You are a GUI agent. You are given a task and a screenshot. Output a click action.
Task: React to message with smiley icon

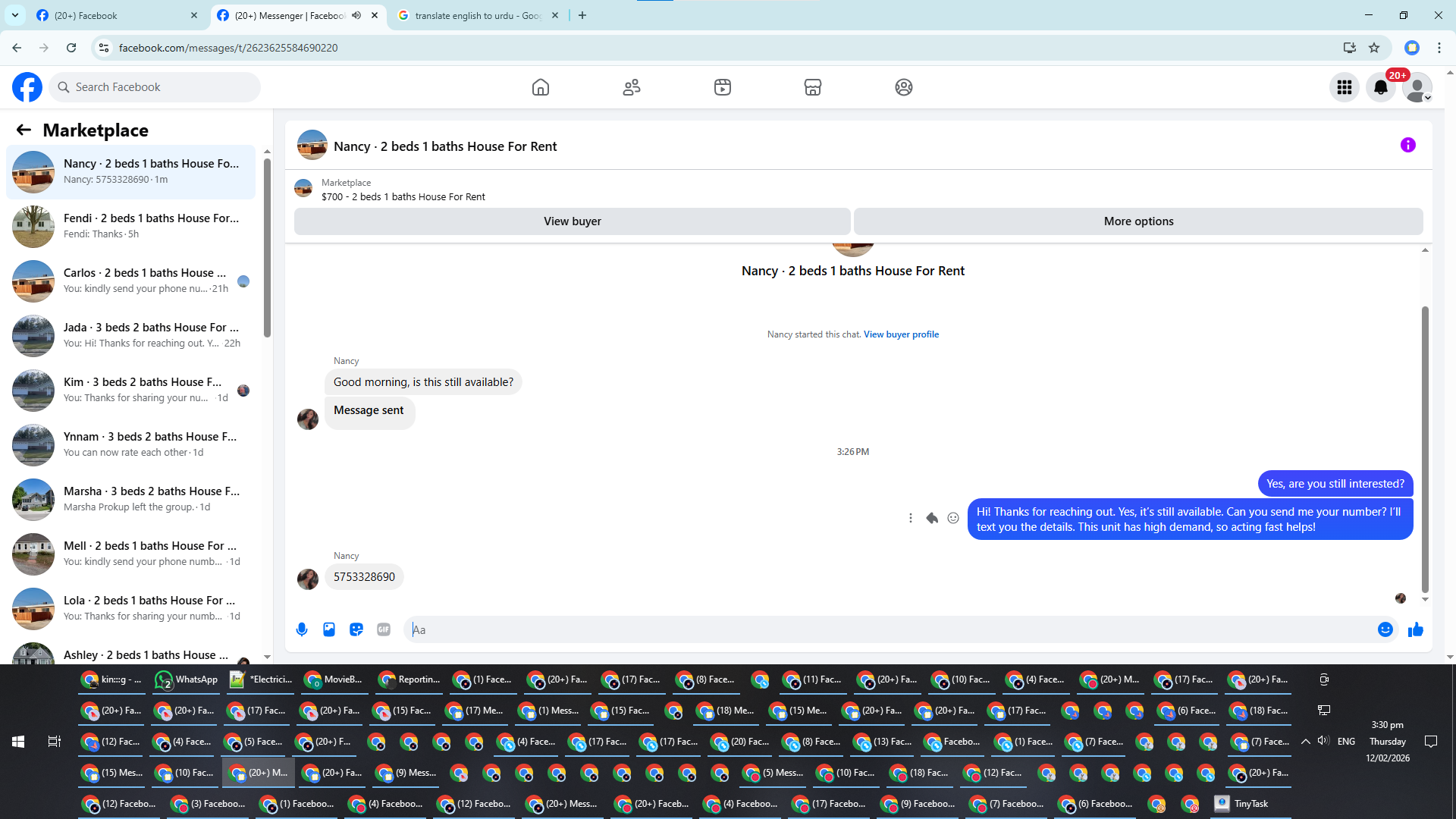click(x=953, y=518)
